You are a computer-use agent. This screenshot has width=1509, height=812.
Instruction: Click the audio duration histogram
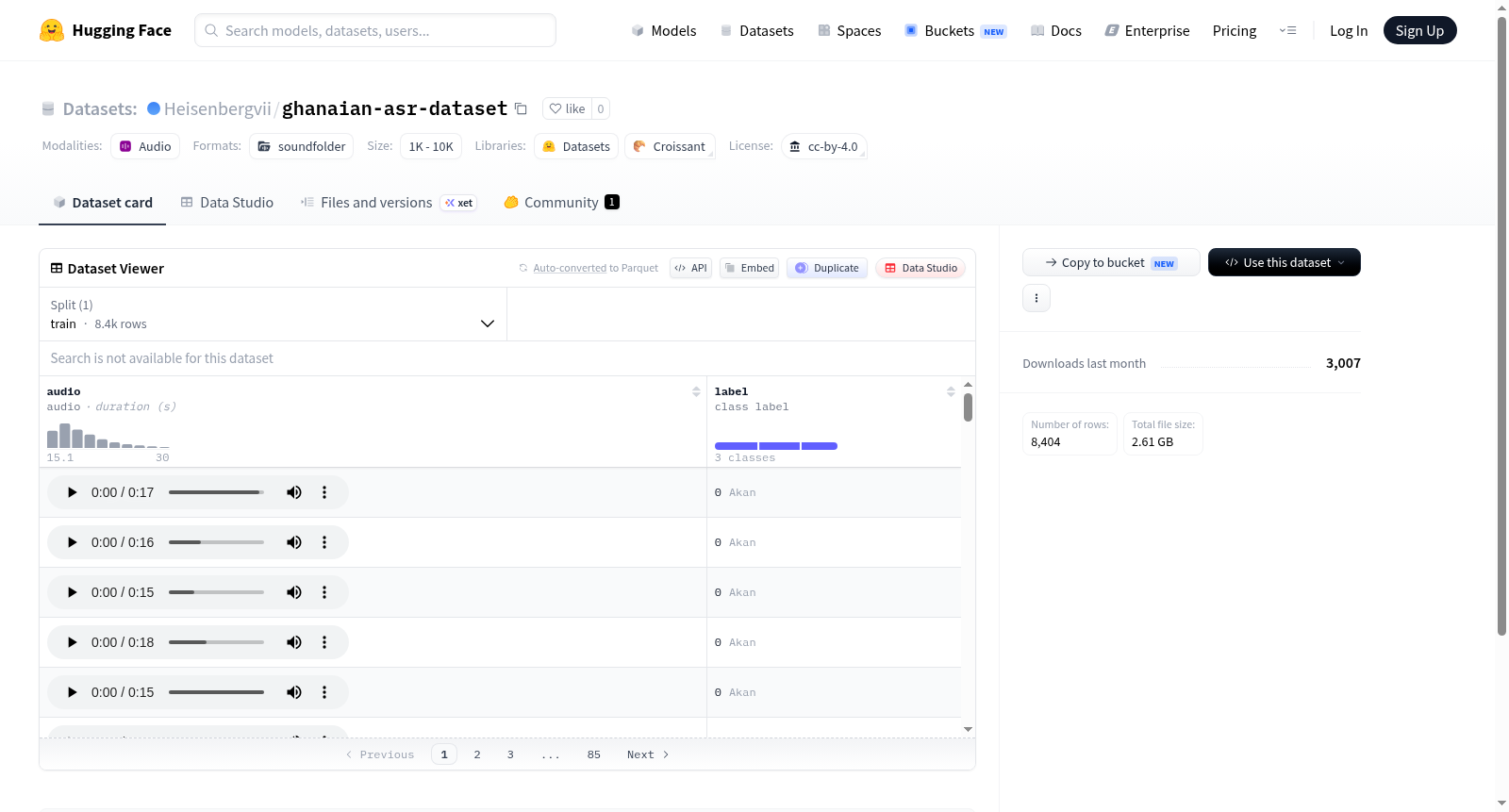click(x=108, y=436)
